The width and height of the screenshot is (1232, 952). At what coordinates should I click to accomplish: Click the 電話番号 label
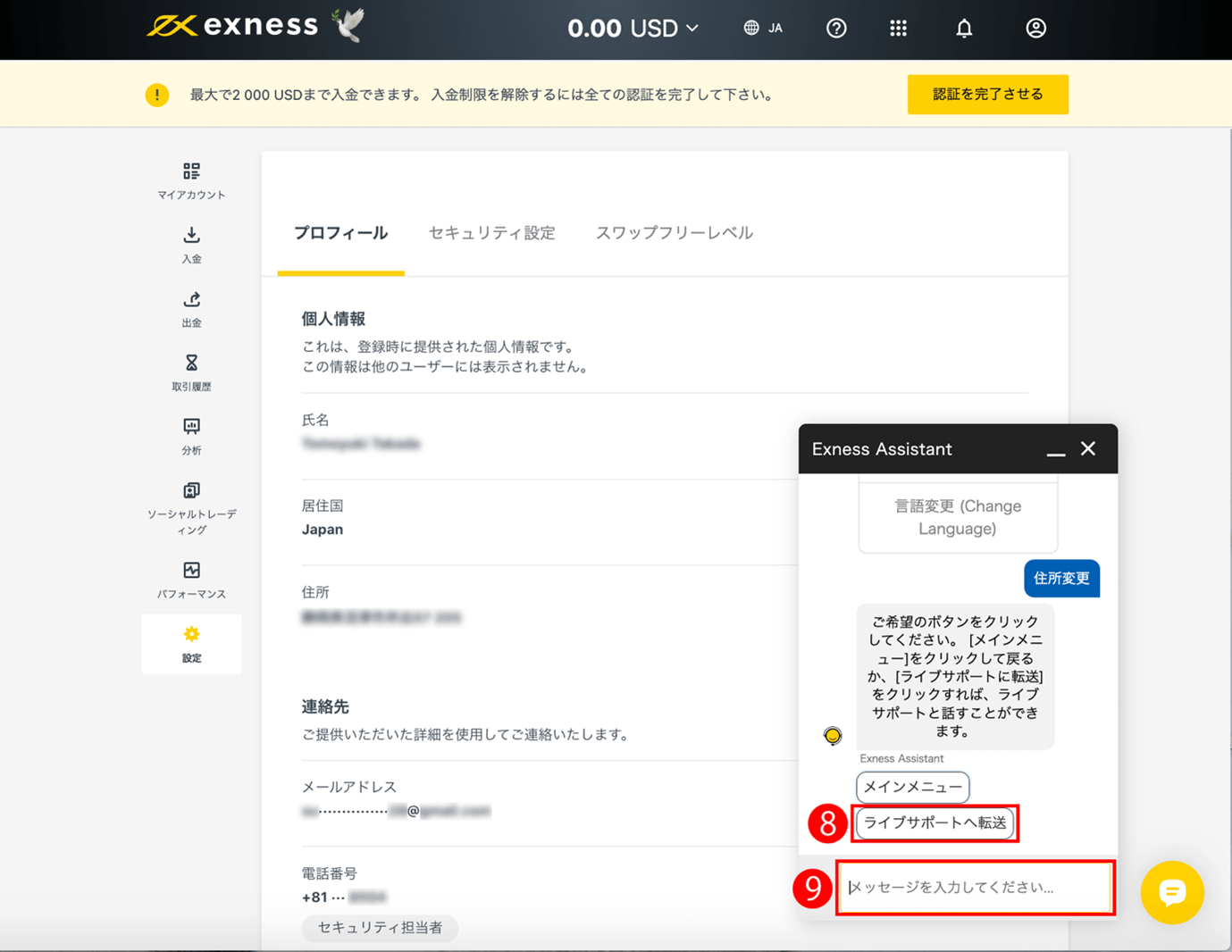(330, 873)
